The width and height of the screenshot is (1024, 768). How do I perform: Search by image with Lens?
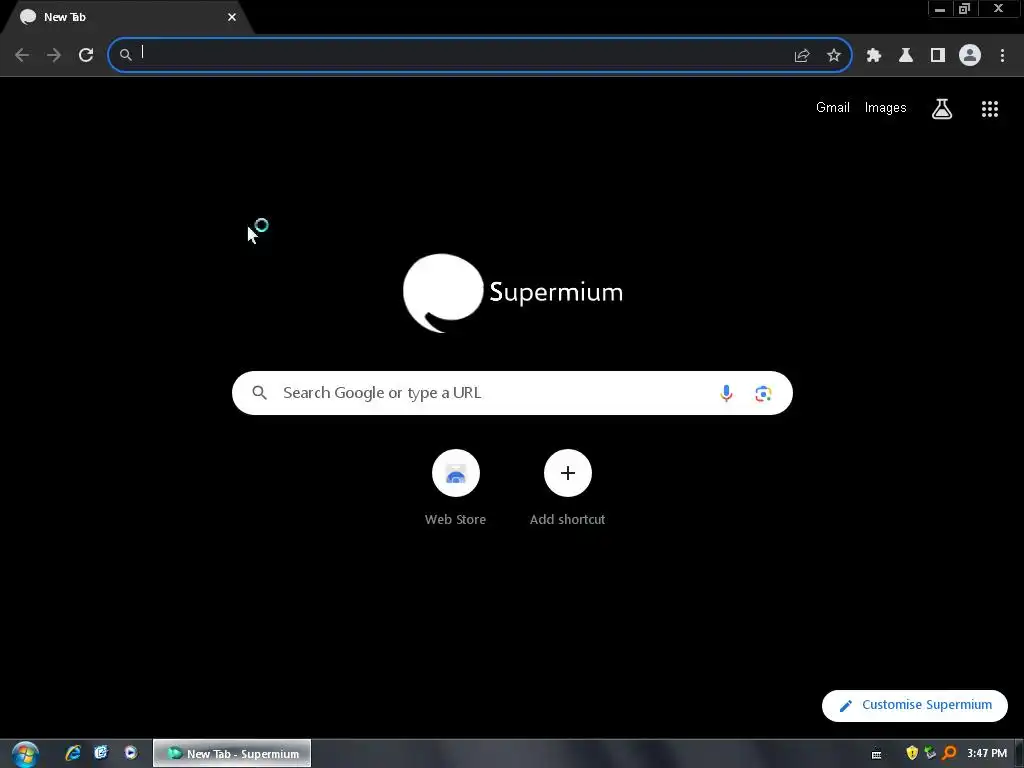point(763,393)
